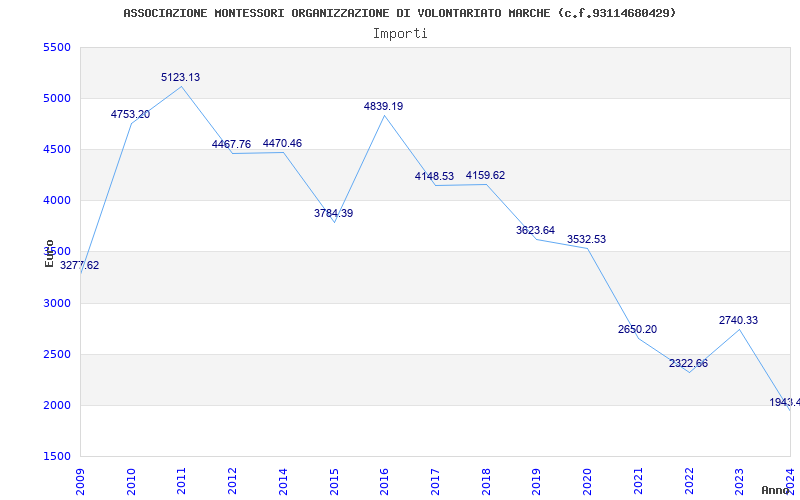
Task: Click the 5000 y-axis value
Action: click(57, 98)
